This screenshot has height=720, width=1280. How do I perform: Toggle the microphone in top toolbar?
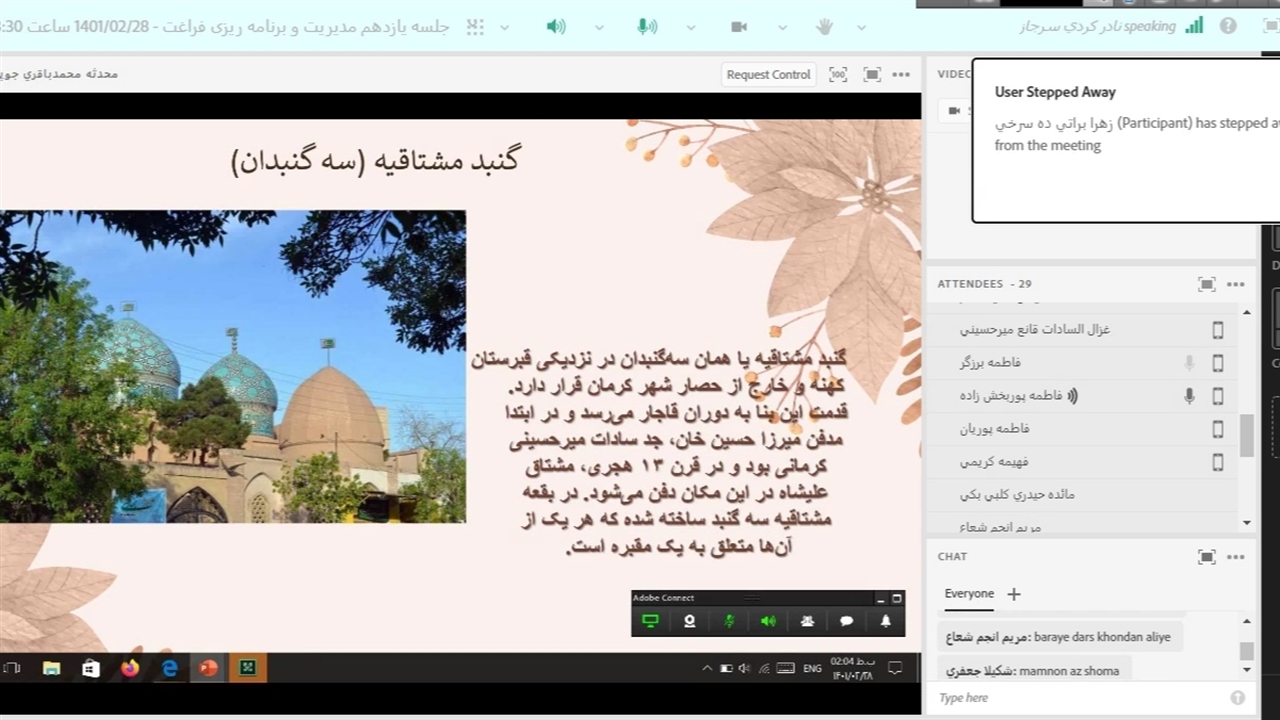tap(647, 27)
